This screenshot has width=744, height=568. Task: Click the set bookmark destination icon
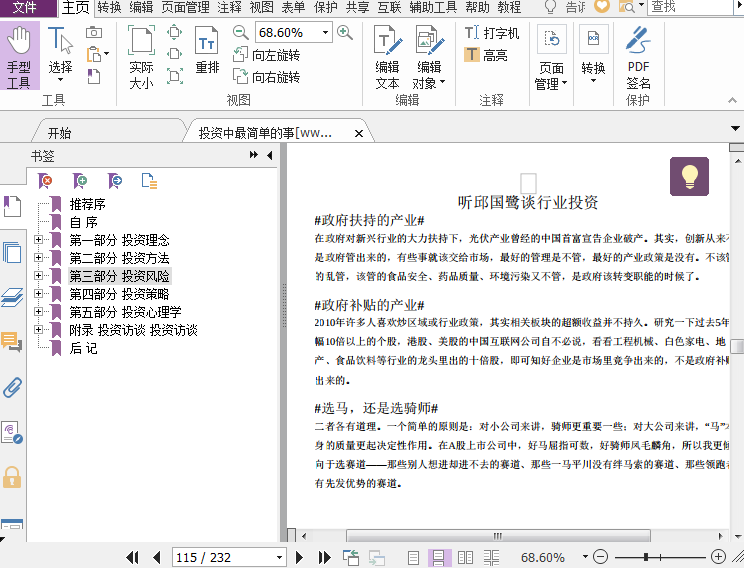114,181
